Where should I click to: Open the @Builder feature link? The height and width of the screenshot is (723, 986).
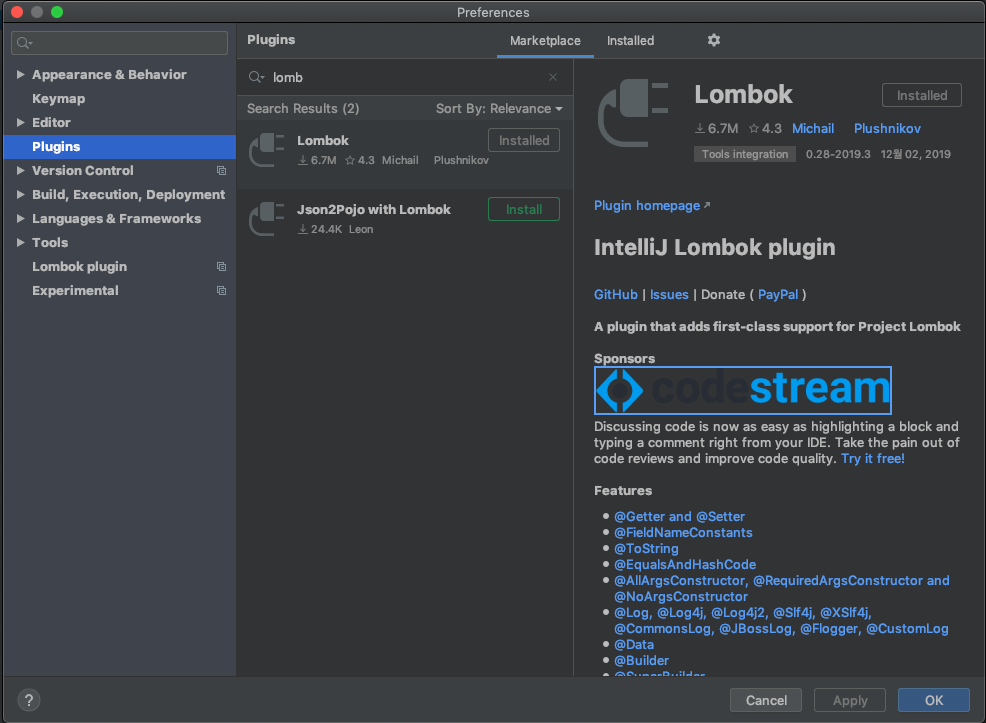point(641,660)
